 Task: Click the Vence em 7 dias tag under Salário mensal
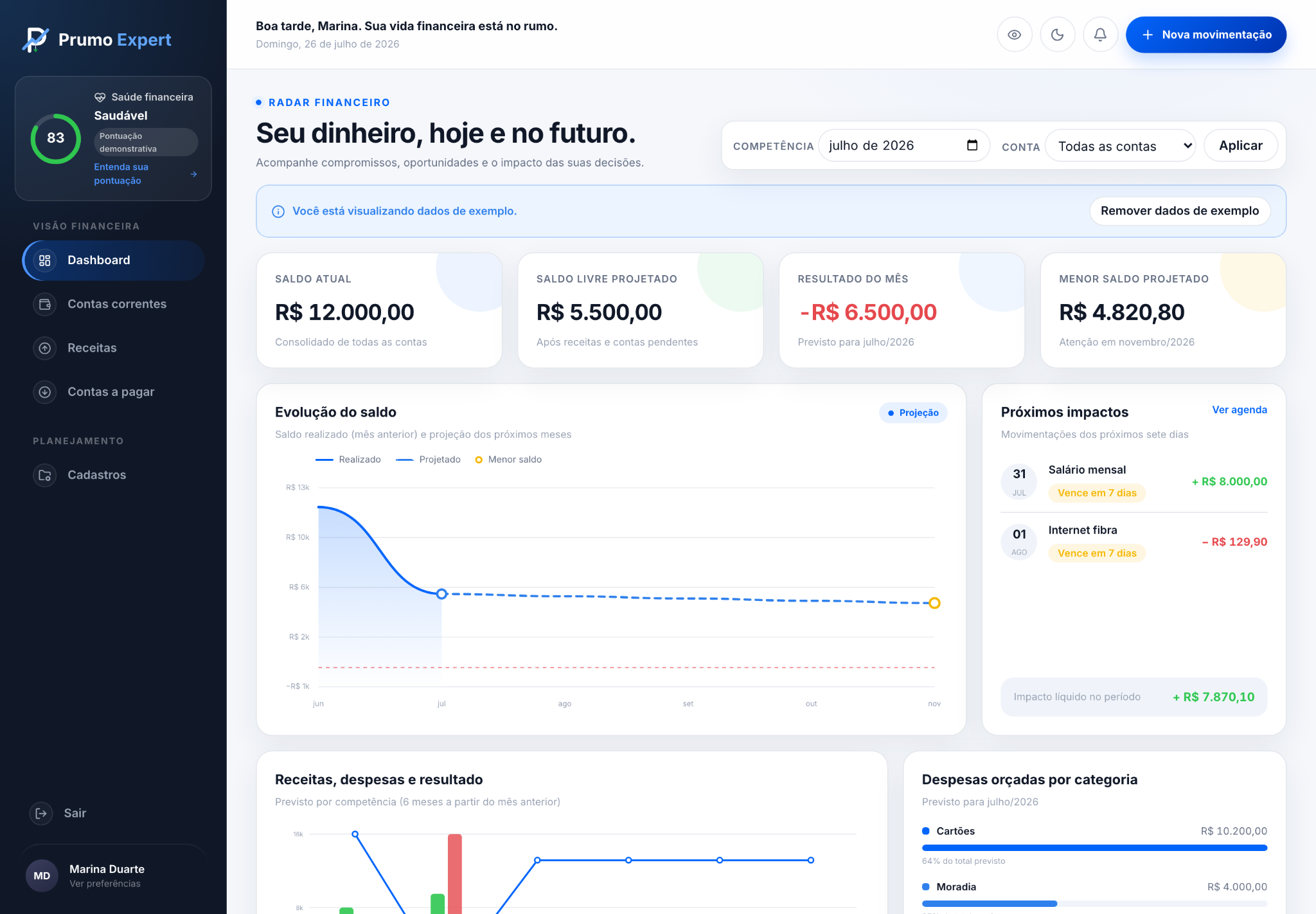pyautogui.click(x=1097, y=493)
